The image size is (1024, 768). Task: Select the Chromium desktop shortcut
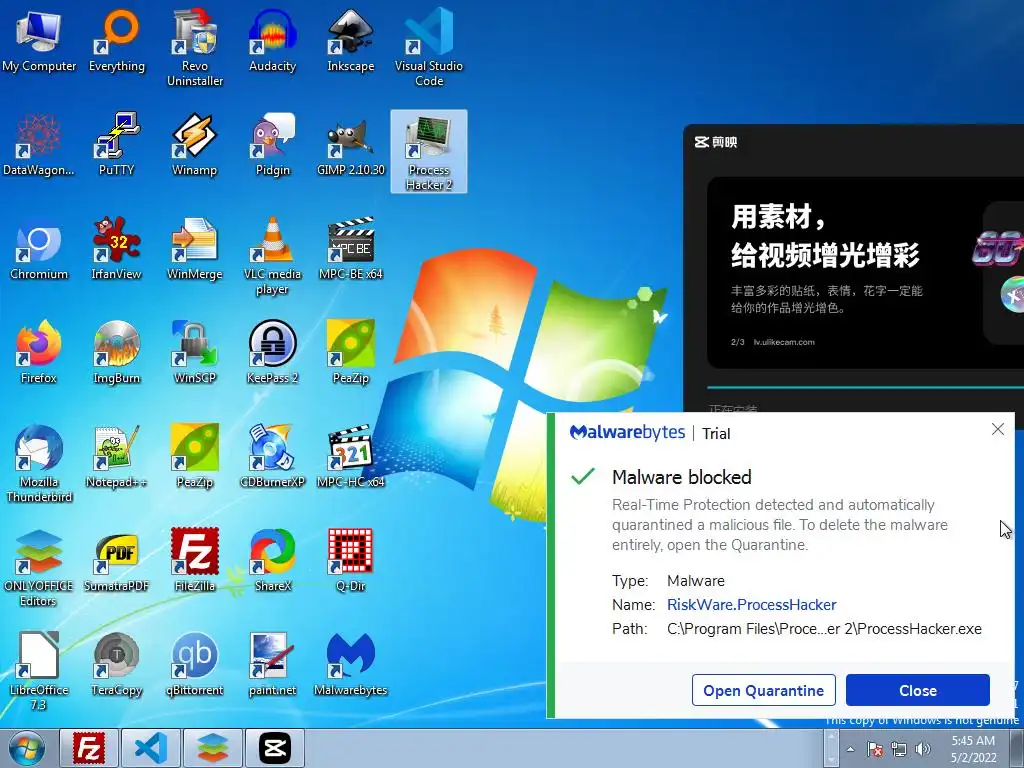39,248
